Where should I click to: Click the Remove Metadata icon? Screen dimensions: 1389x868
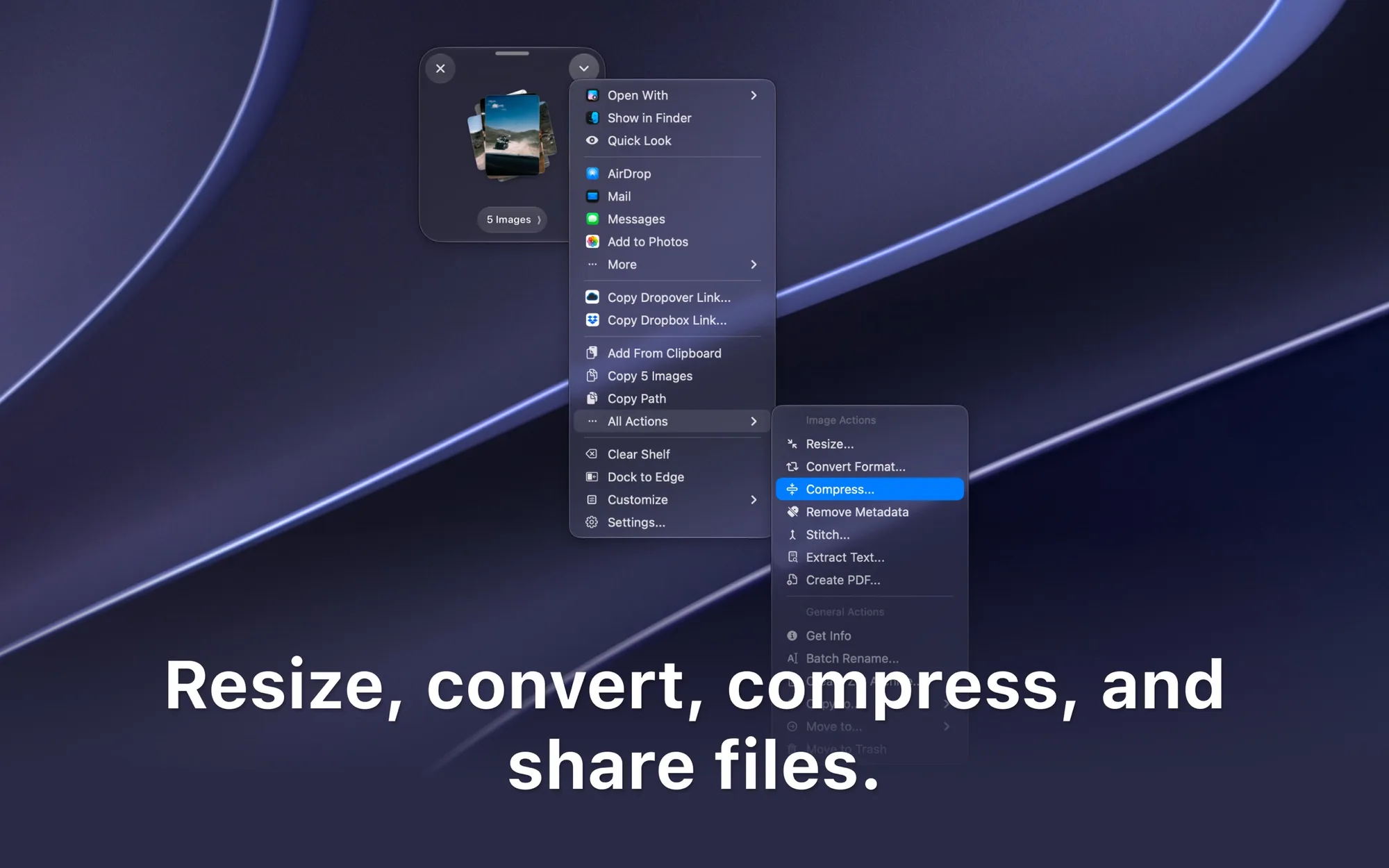792,512
